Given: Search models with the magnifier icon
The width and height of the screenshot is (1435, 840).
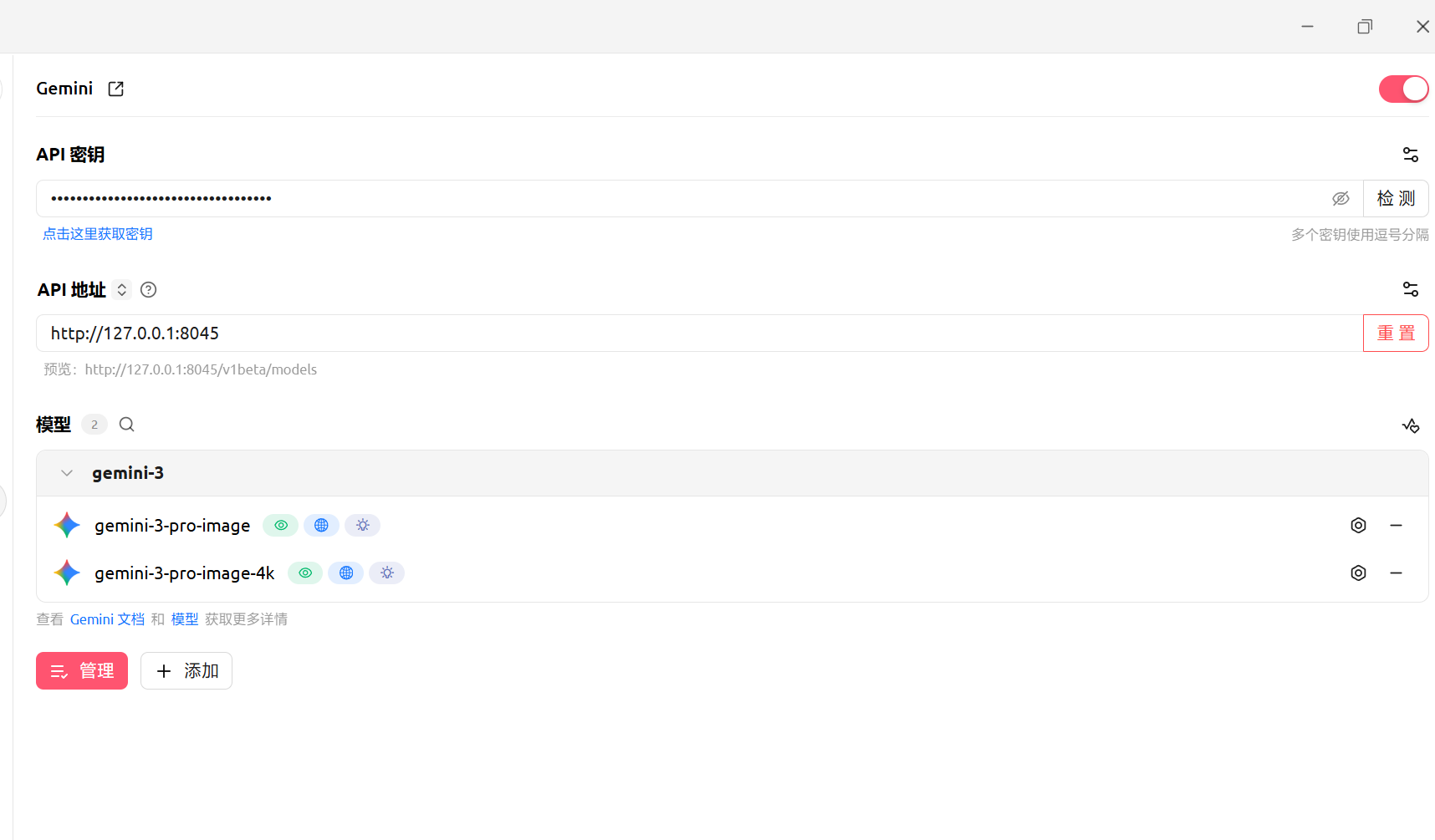Looking at the screenshot, I should point(127,425).
